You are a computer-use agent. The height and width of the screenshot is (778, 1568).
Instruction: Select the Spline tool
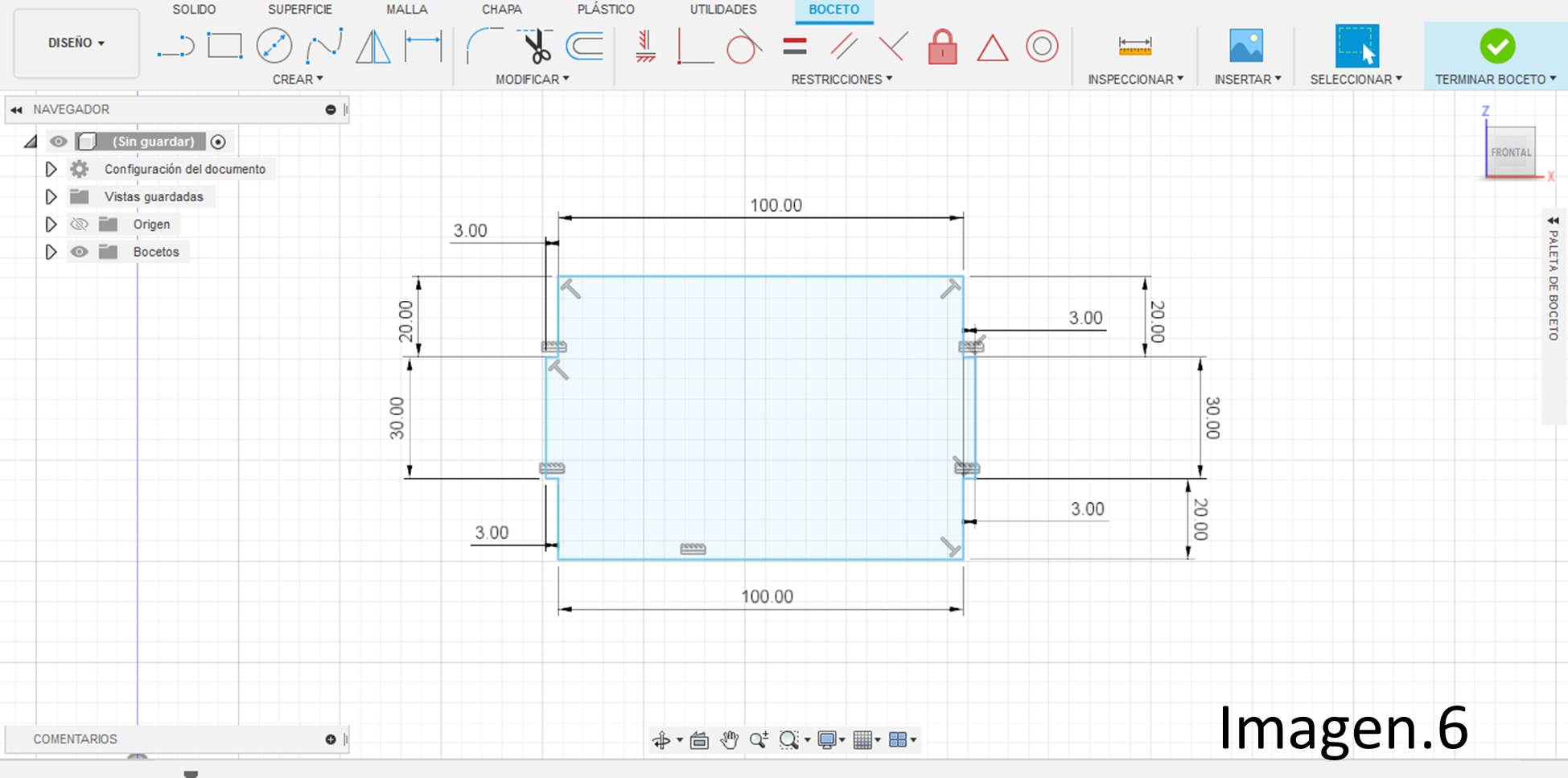(324, 46)
